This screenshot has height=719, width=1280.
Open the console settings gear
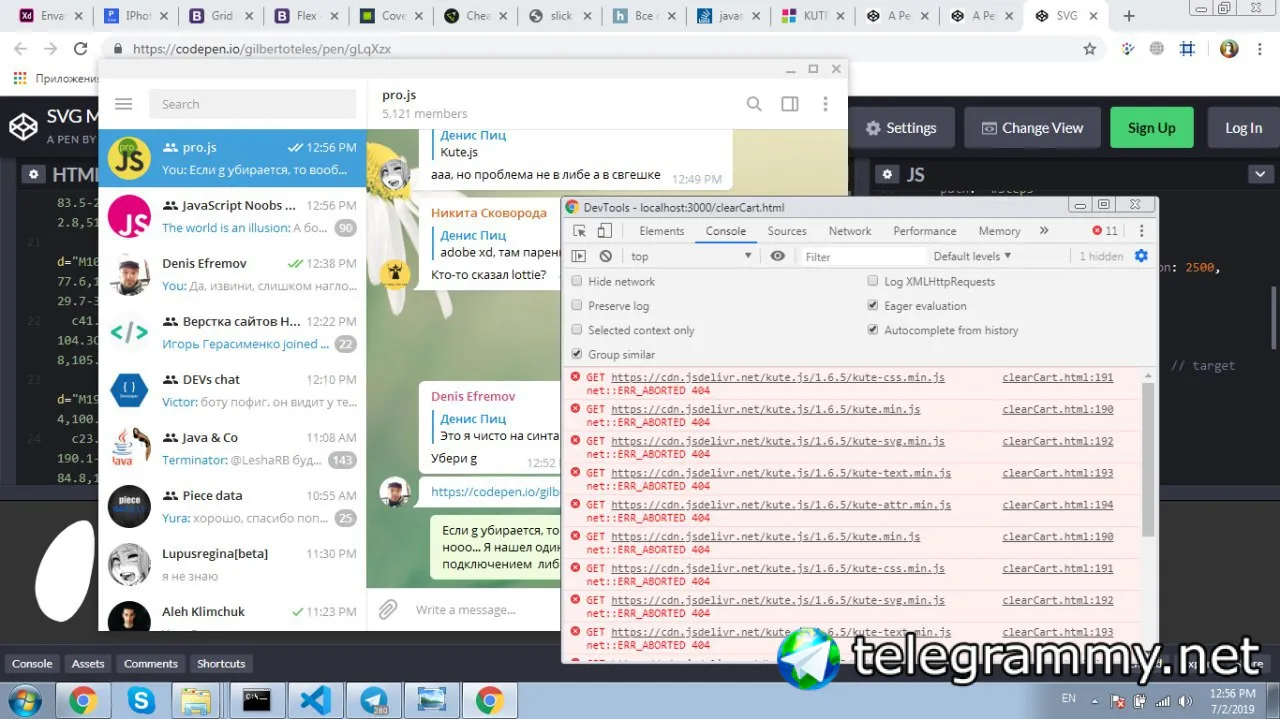[x=1141, y=256]
